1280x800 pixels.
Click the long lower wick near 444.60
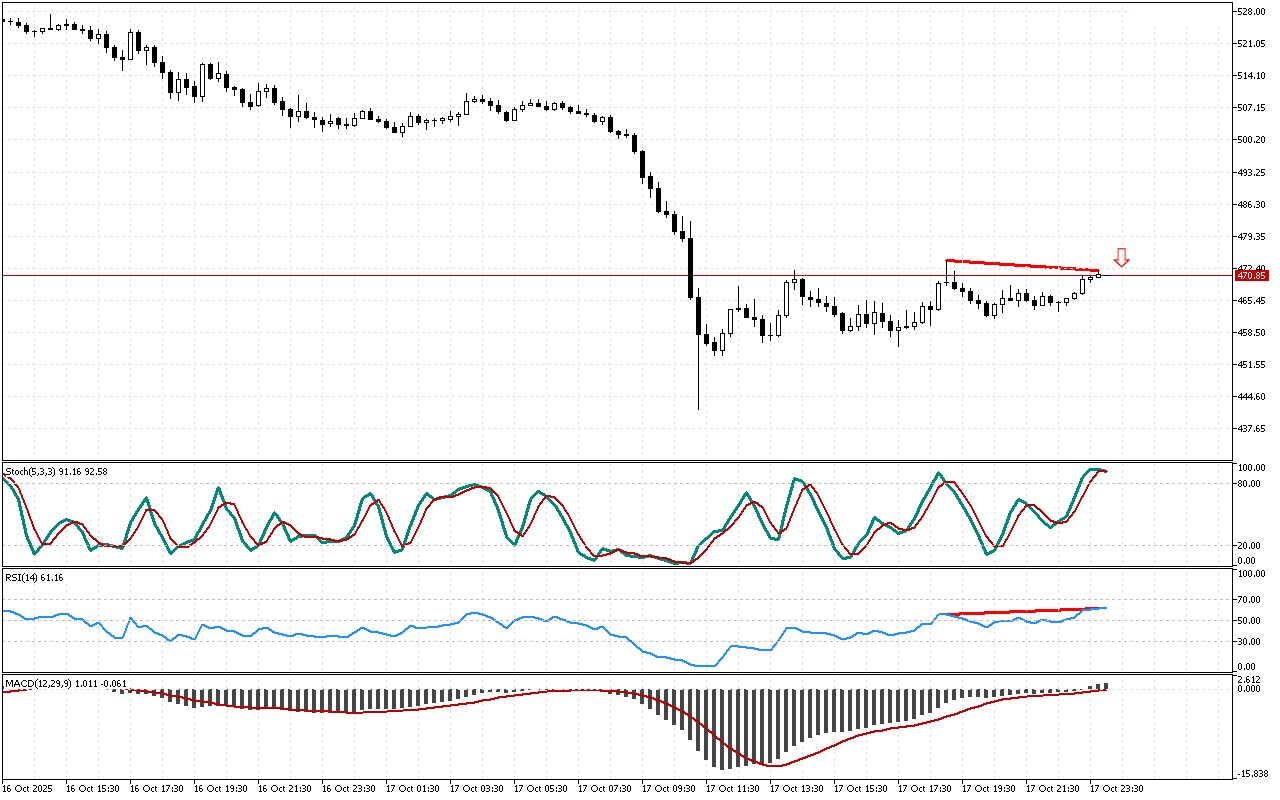coord(698,385)
